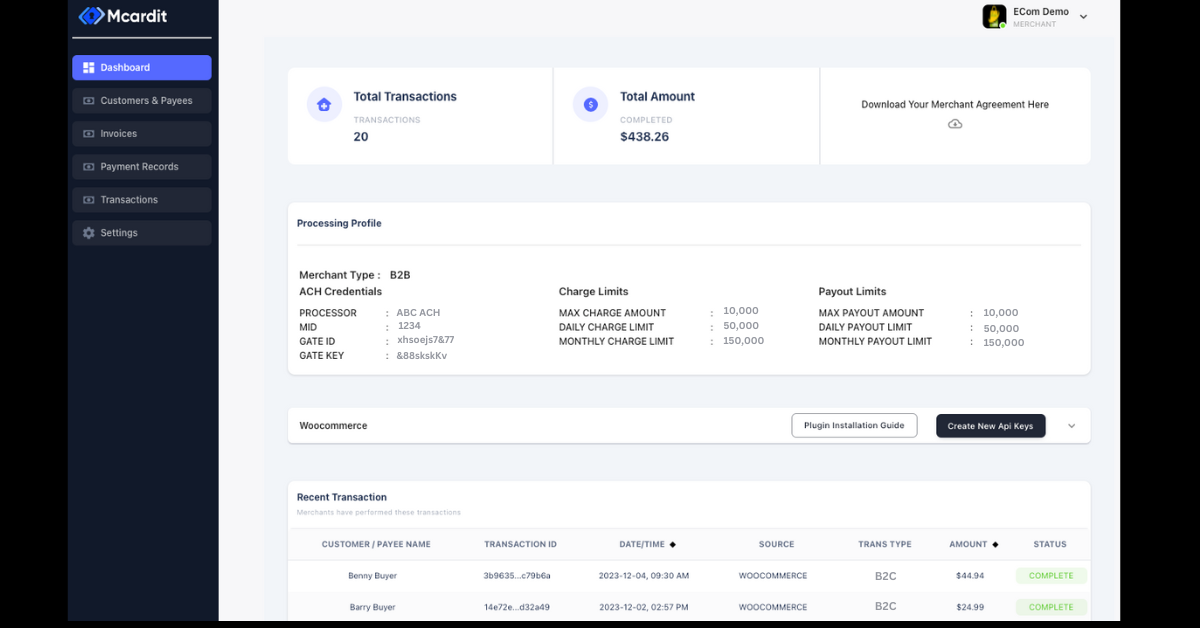Viewport: 1200px width, 628px height.
Task: Click the COMPLETE status for Barry Buyer
Action: (x=1051, y=607)
